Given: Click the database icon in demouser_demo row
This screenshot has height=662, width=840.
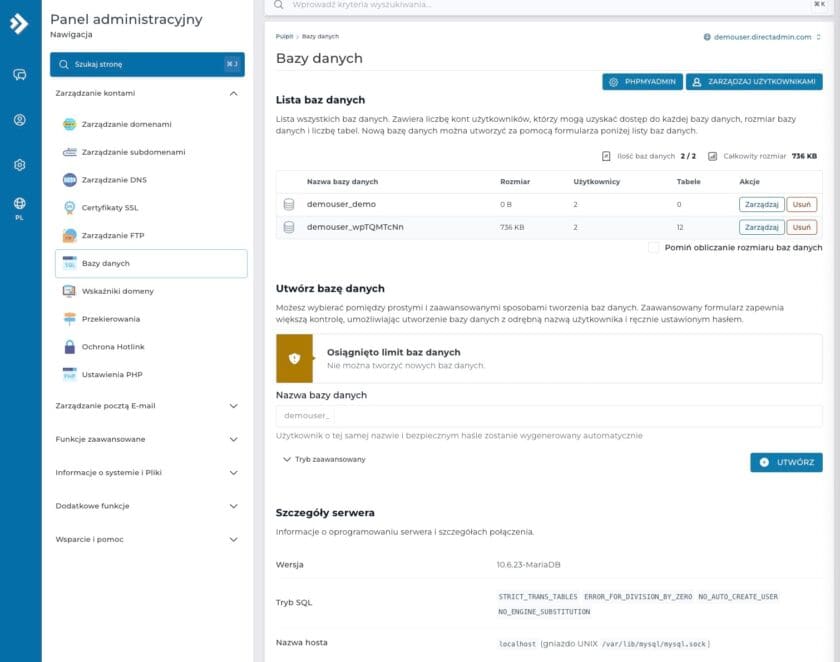Looking at the screenshot, I should coord(290,203).
